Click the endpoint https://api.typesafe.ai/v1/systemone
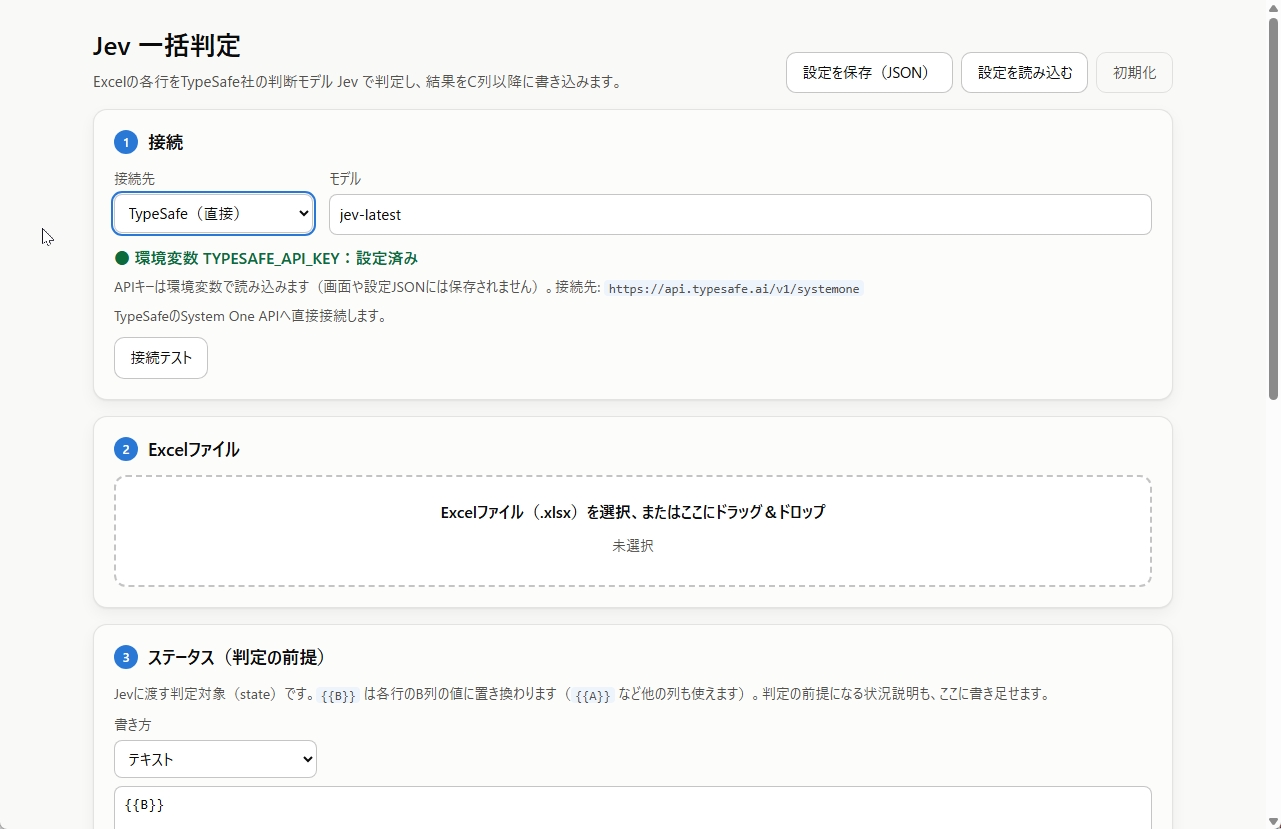Viewport: 1281px width, 829px height. (734, 289)
